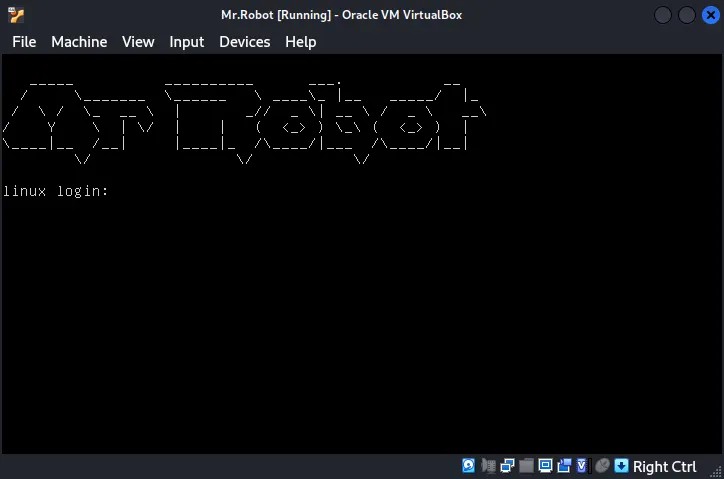This screenshot has height=479, width=724.
Task: Click the display monitor status icon
Action: 545,466
